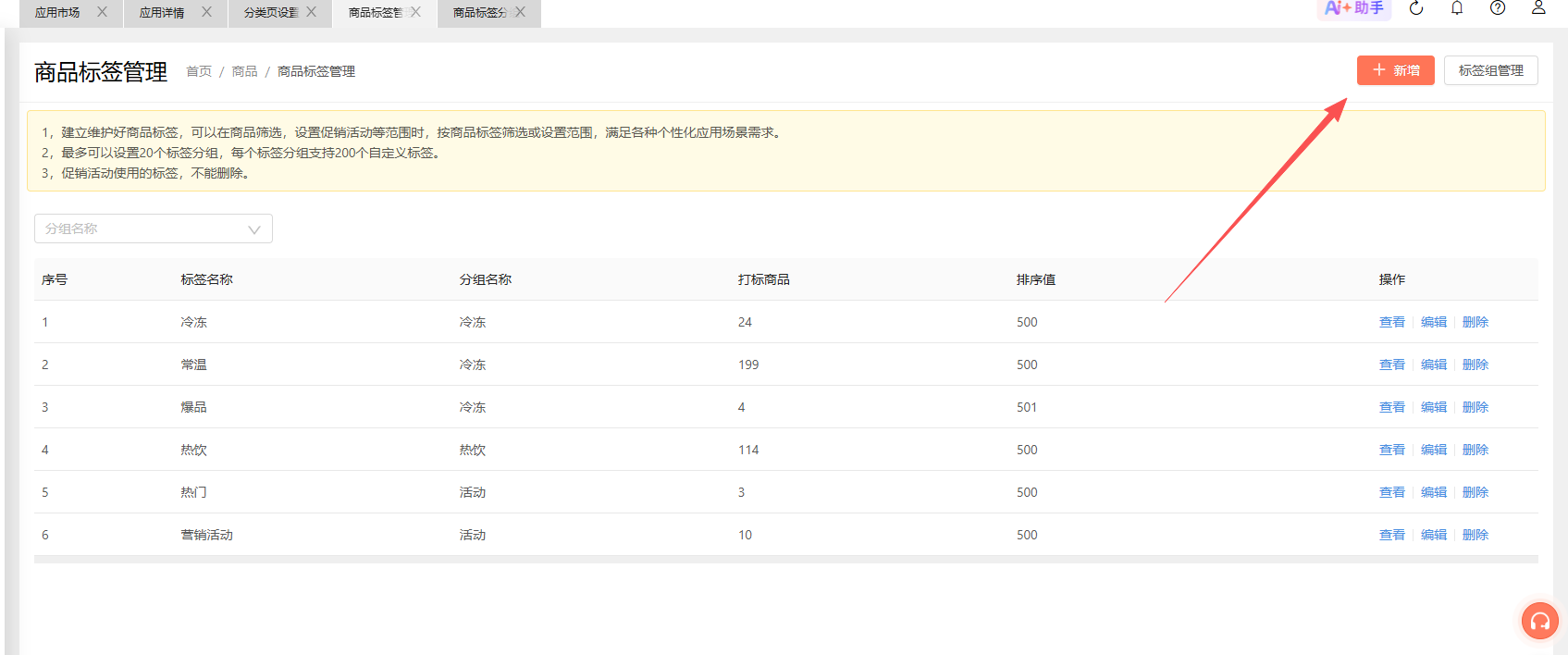Screen dimensions: 1568x655
Task: Click the 199 tagged products value
Action: [748, 365]
